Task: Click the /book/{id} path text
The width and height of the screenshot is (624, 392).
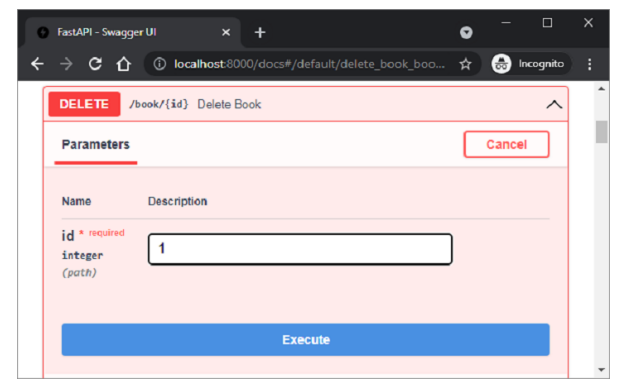Action: coord(159,104)
